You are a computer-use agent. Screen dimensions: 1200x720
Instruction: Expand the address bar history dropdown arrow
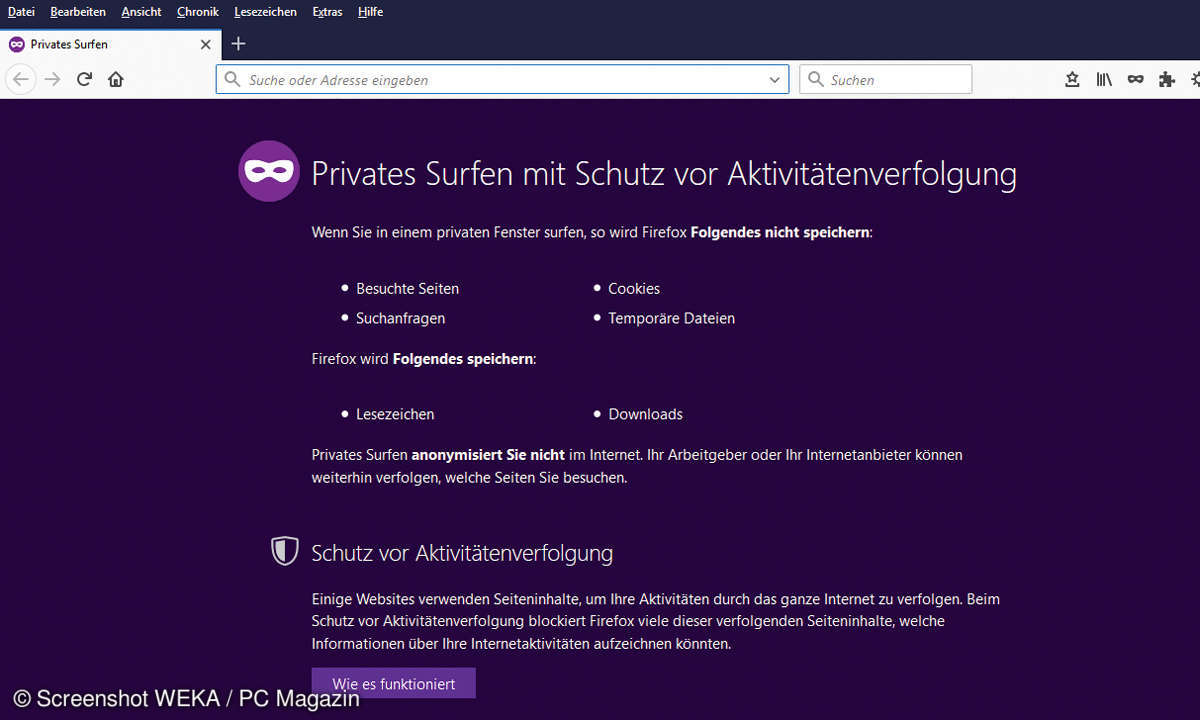pos(774,79)
